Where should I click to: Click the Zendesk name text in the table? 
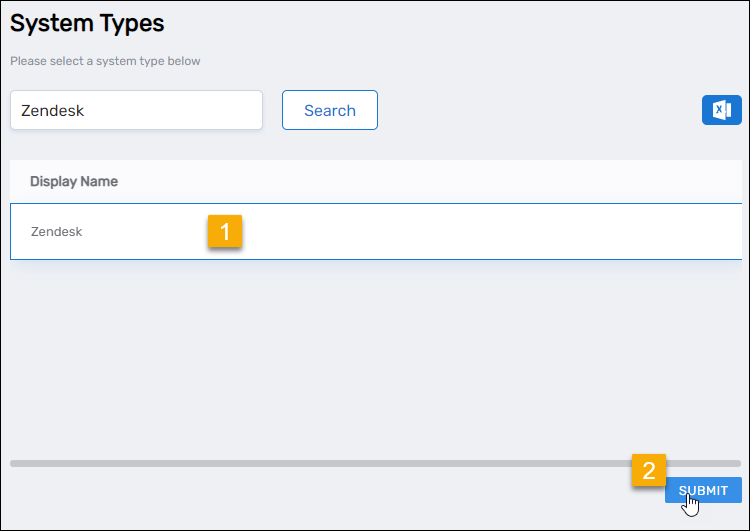(x=56, y=231)
